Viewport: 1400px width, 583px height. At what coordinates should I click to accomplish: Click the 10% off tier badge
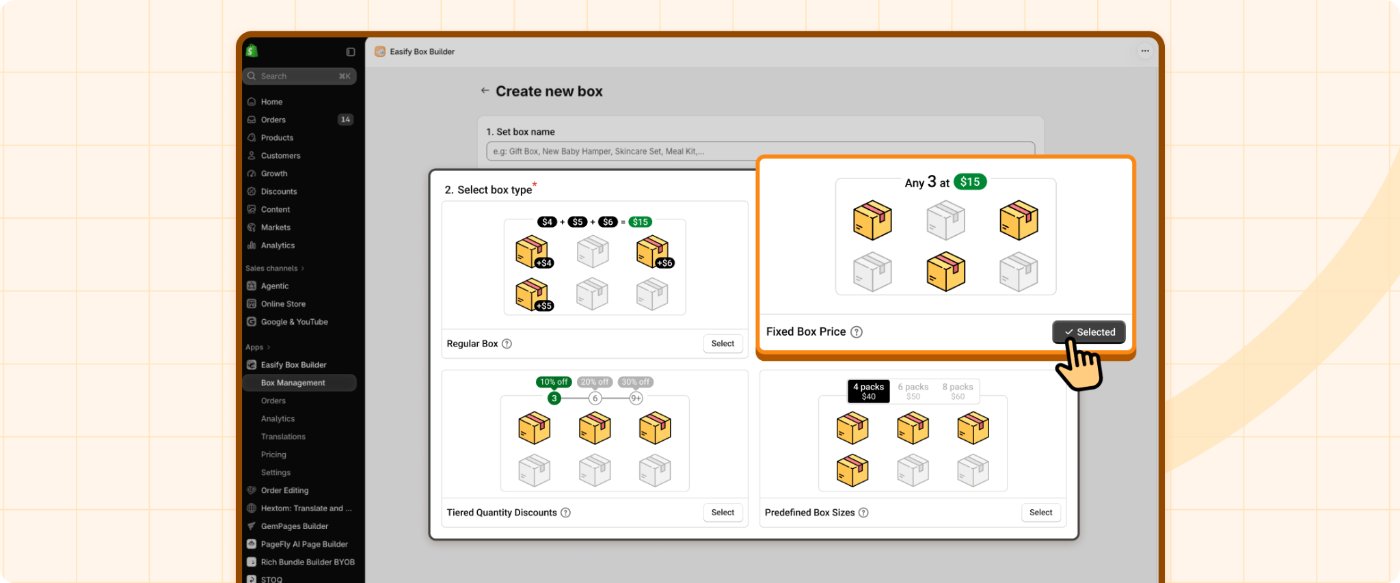coord(554,382)
